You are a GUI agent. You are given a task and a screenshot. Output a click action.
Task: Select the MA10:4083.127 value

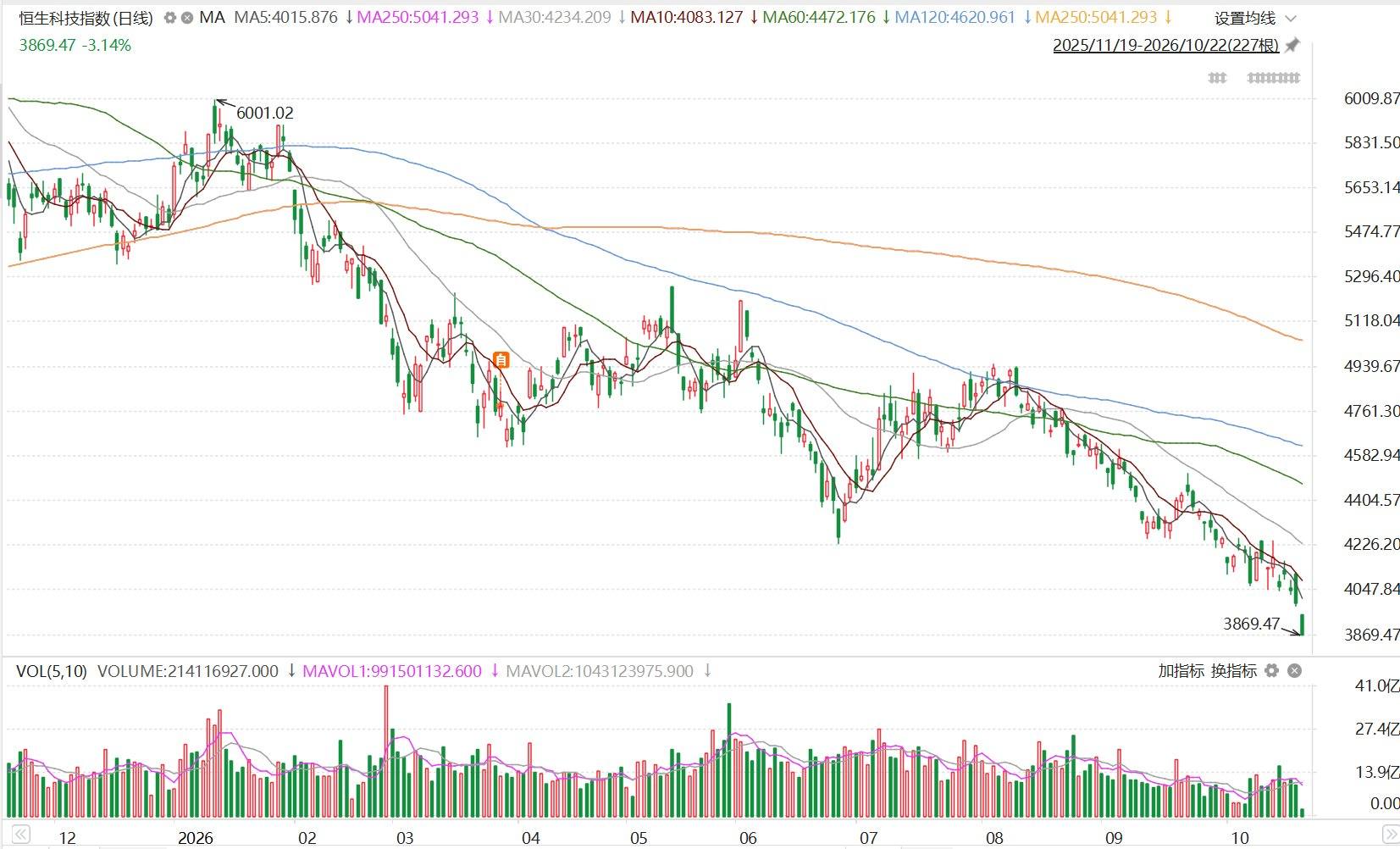687,18
